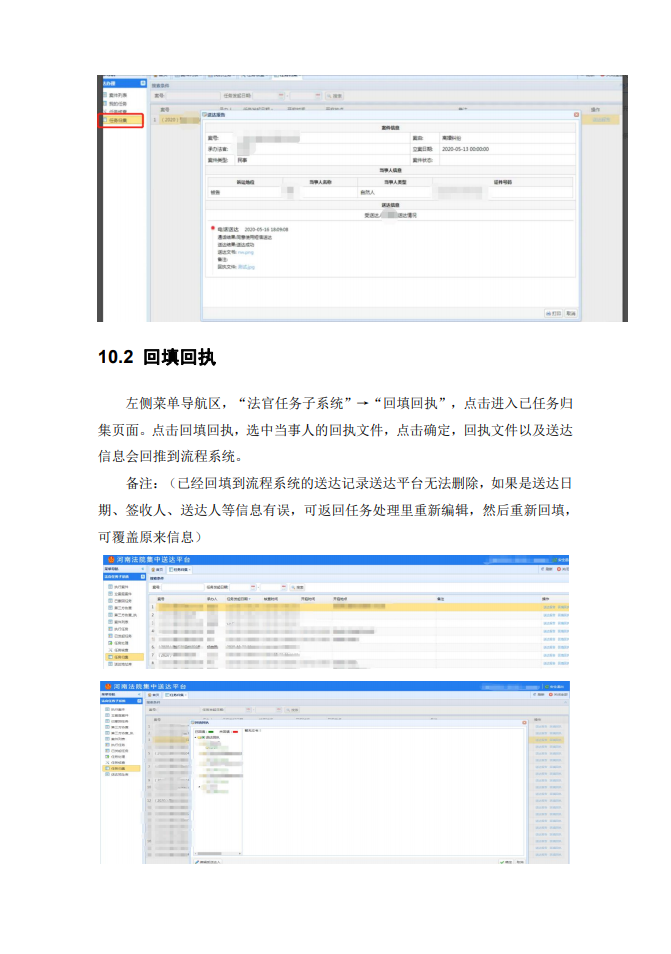Sort by 任务发起日期 column in task list screenshot
This screenshot has height=954, width=671.
tap(238, 599)
